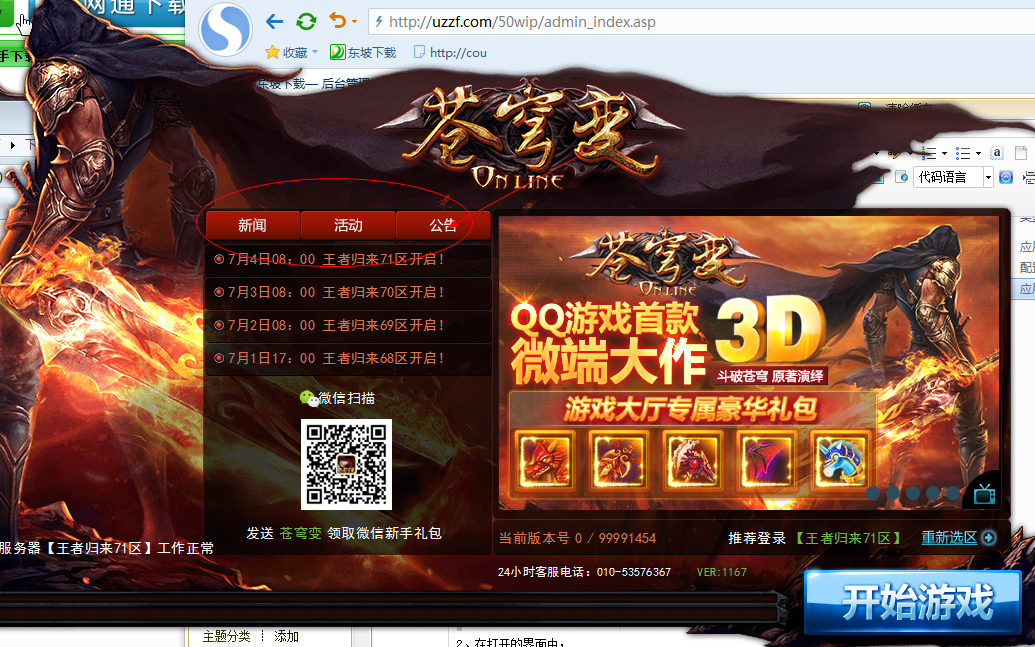Click the address bar showing uzzf.com URL
The image size is (1035, 647).
pos(701,22)
